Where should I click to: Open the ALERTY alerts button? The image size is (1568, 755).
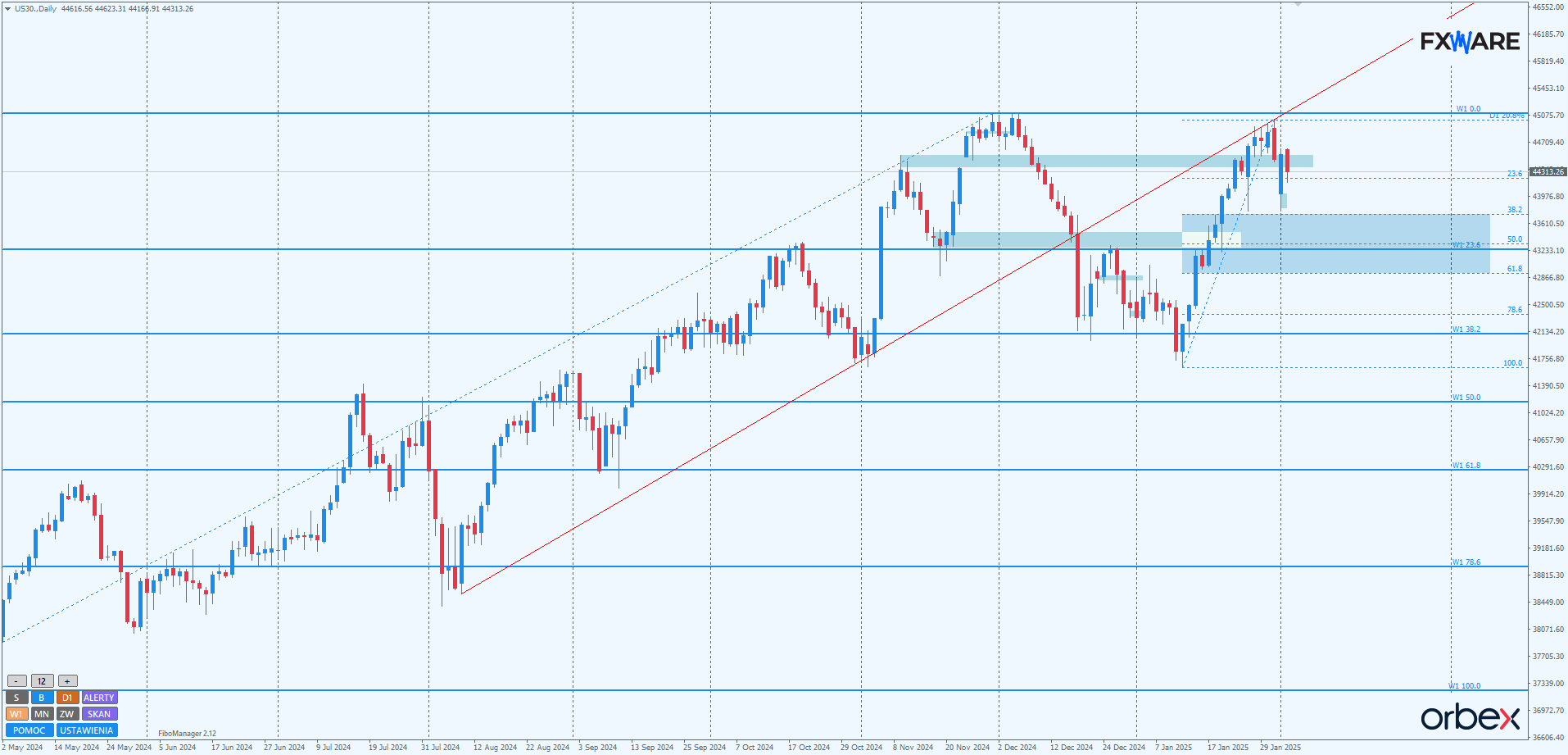click(x=99, y=698)
